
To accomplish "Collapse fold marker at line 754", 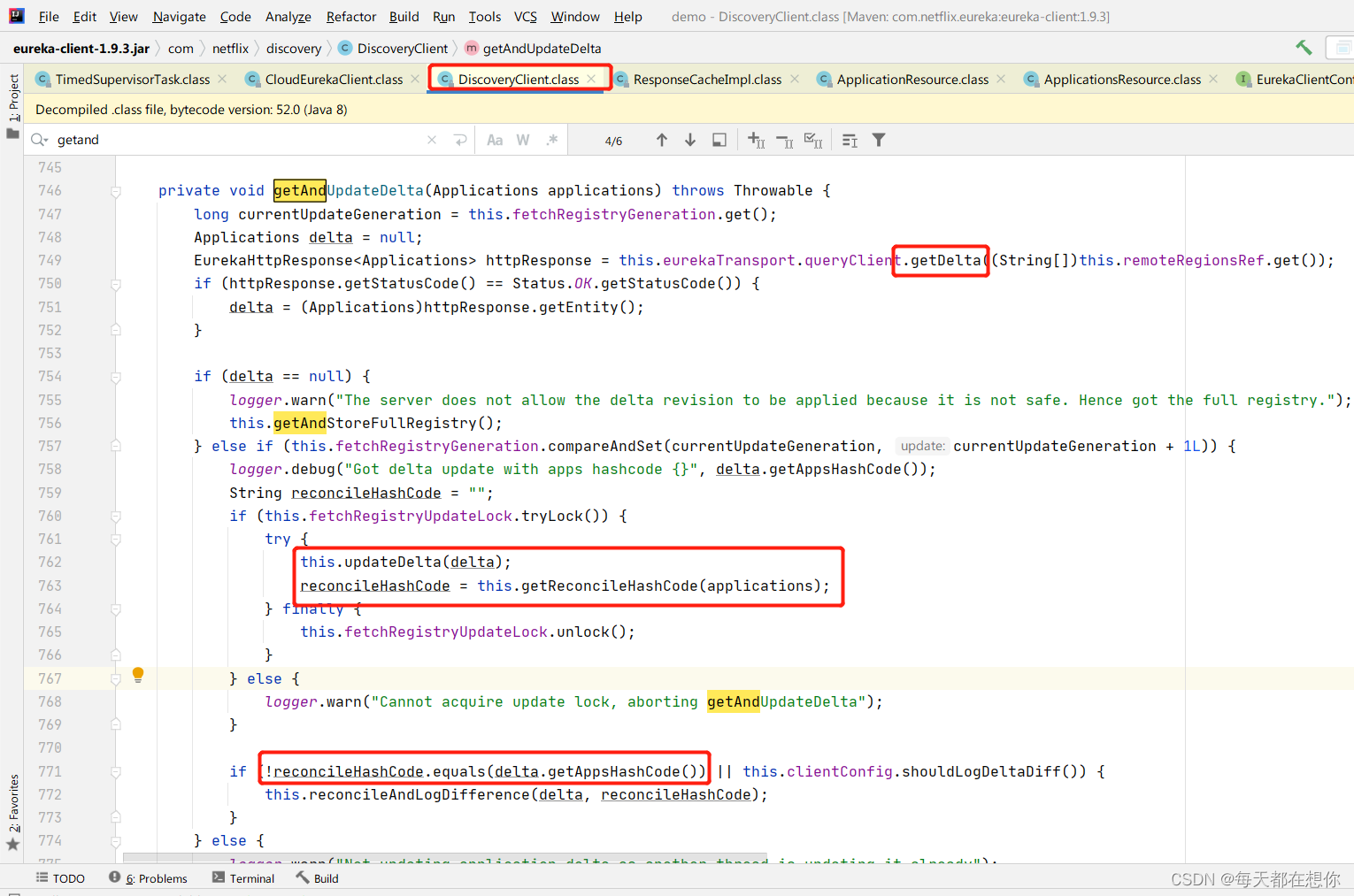I will tap(116, 377).
